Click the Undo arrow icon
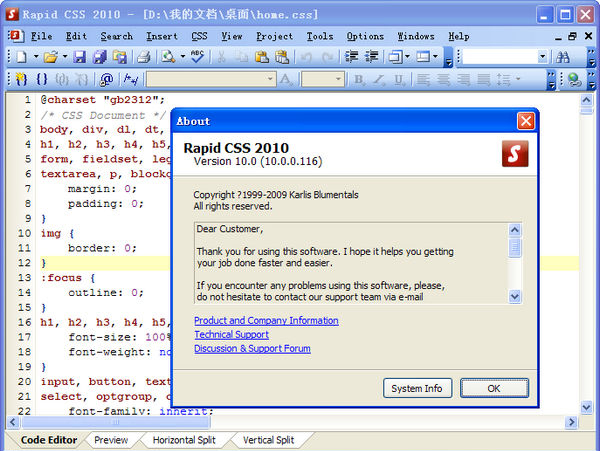The width and height of the screenshot is (600, 451). point(306,57)
